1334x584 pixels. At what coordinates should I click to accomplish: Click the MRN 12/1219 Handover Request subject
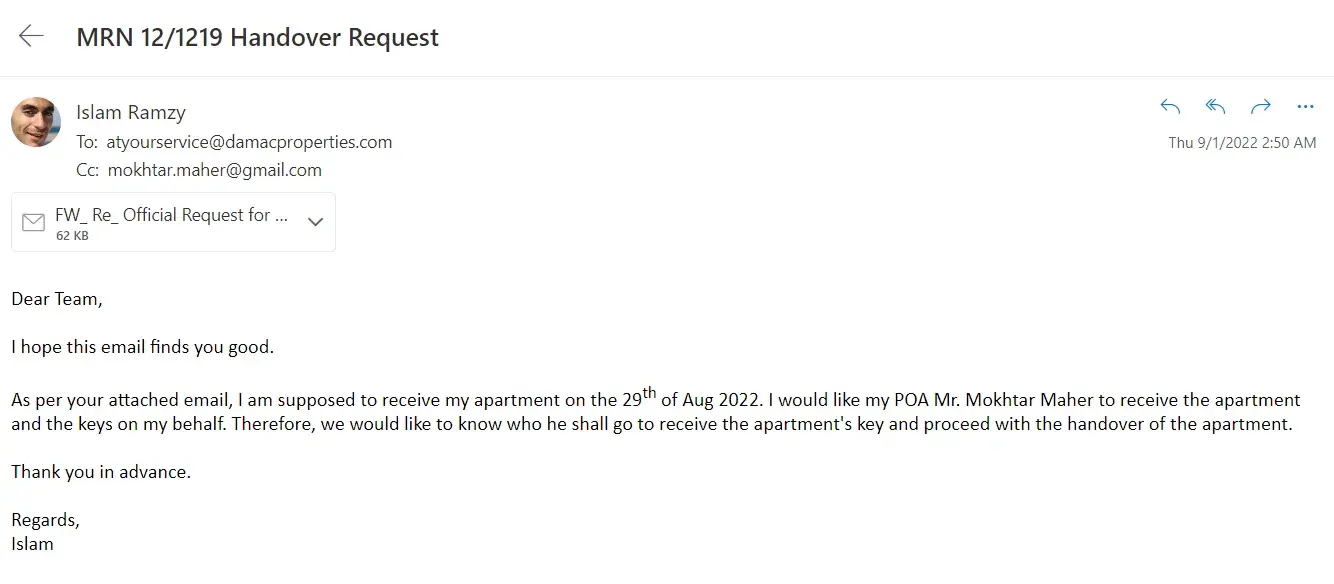tap(257, 38)
